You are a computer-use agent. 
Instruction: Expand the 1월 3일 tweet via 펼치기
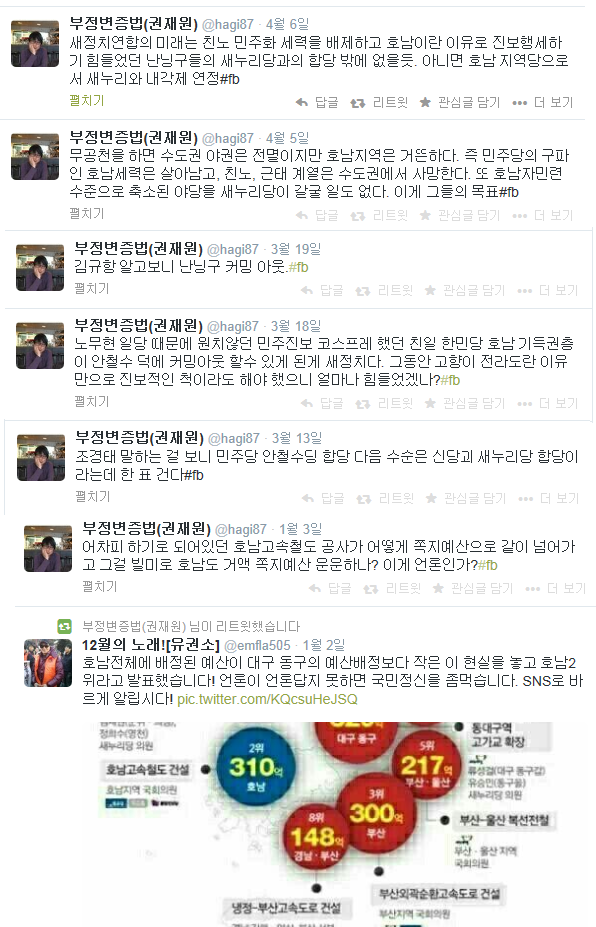coord(99,587)
